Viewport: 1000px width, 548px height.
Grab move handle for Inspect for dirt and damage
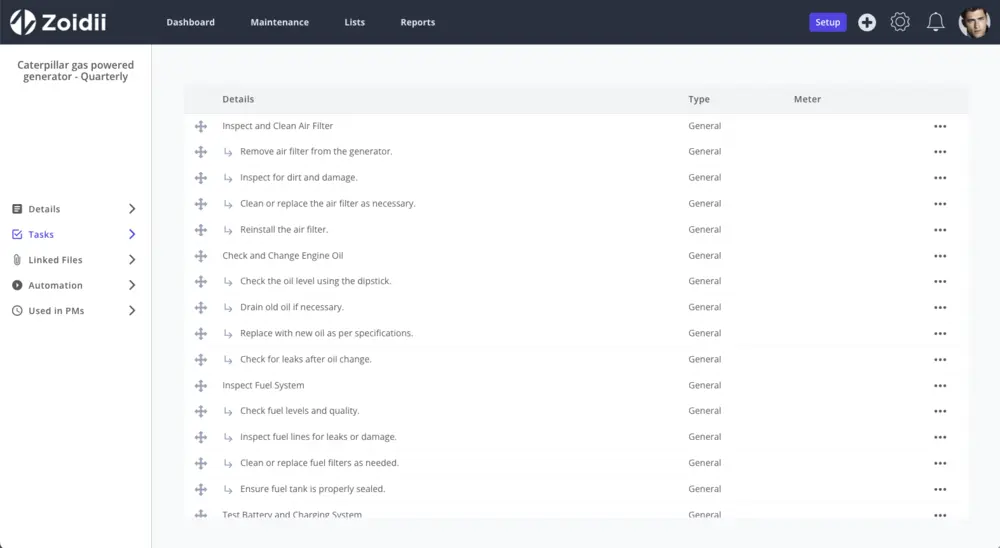click(x=201, y=178)
